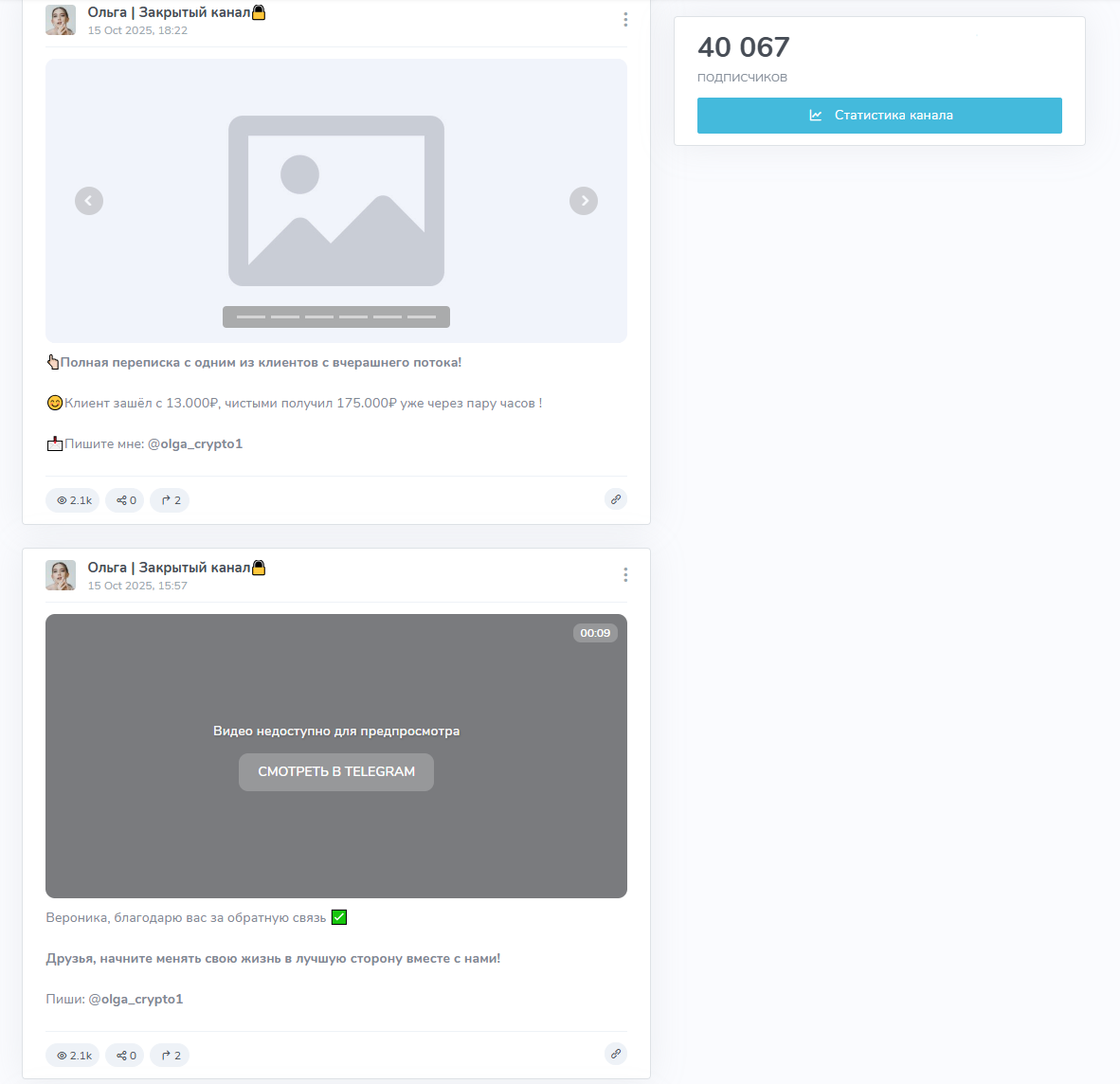Open @olga_crypto1 link in first post
Screen dimensions: 1120x1084
[x=195, y=444]
